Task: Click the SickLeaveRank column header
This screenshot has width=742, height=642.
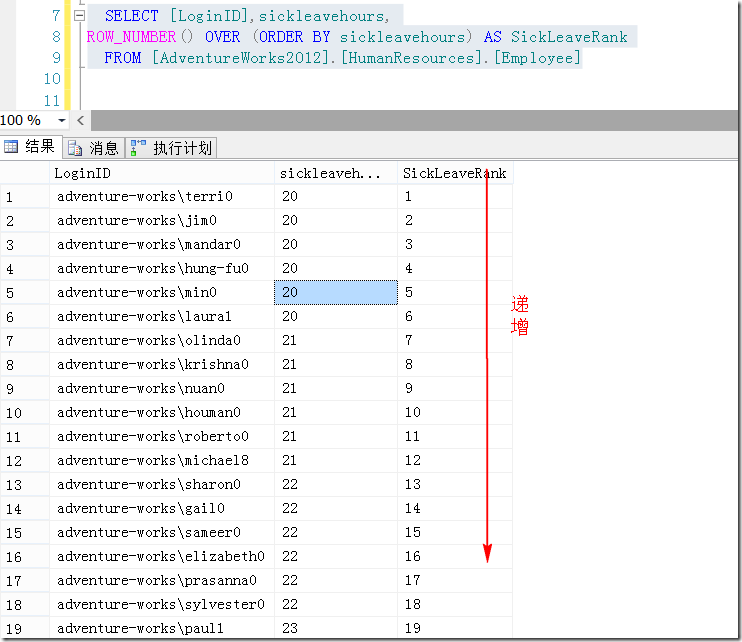Action: pyautogui.click(x=455, y=173)
